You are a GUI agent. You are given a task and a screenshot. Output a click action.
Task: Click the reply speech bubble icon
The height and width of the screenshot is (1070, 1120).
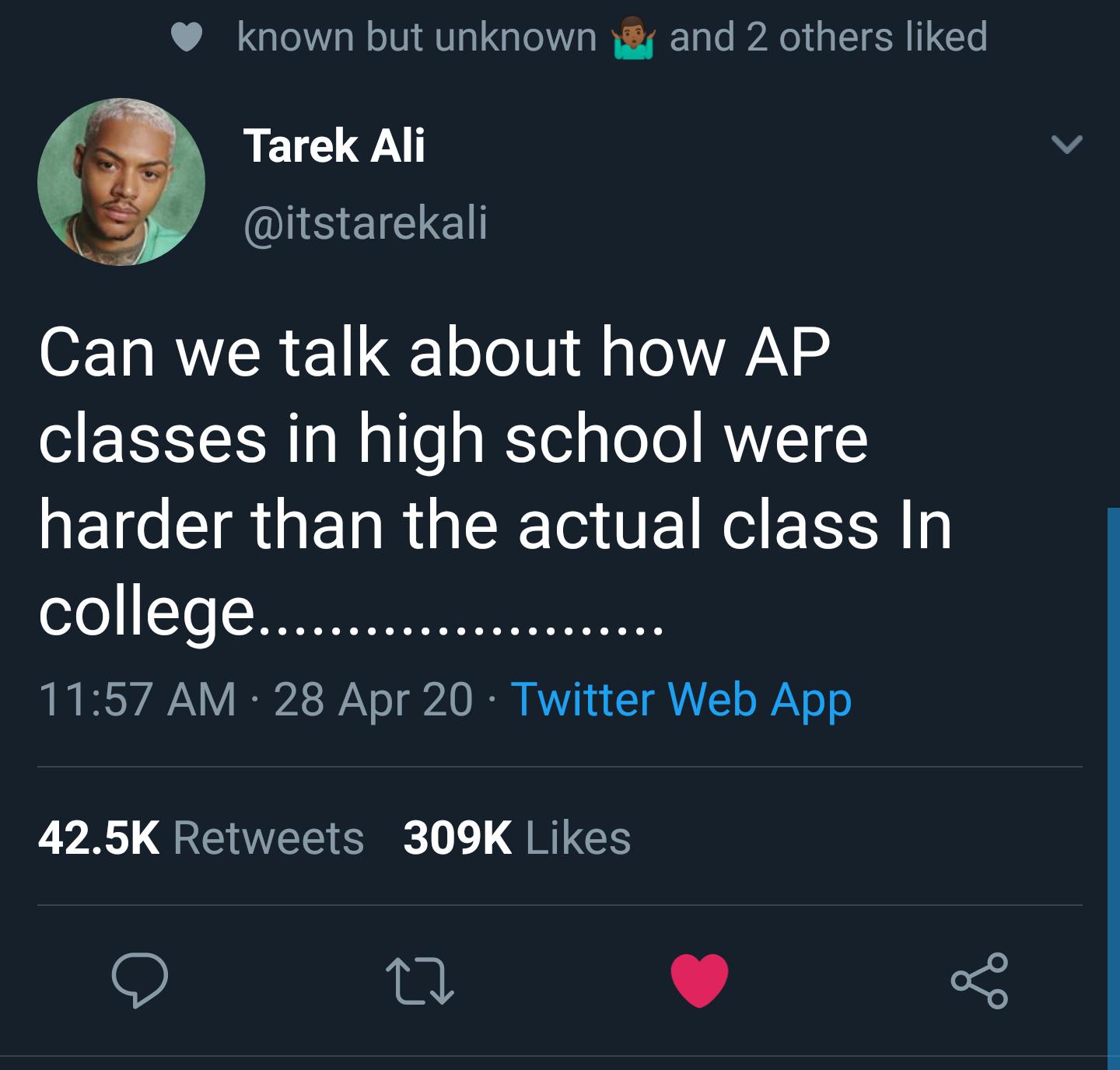click(139, 981)
